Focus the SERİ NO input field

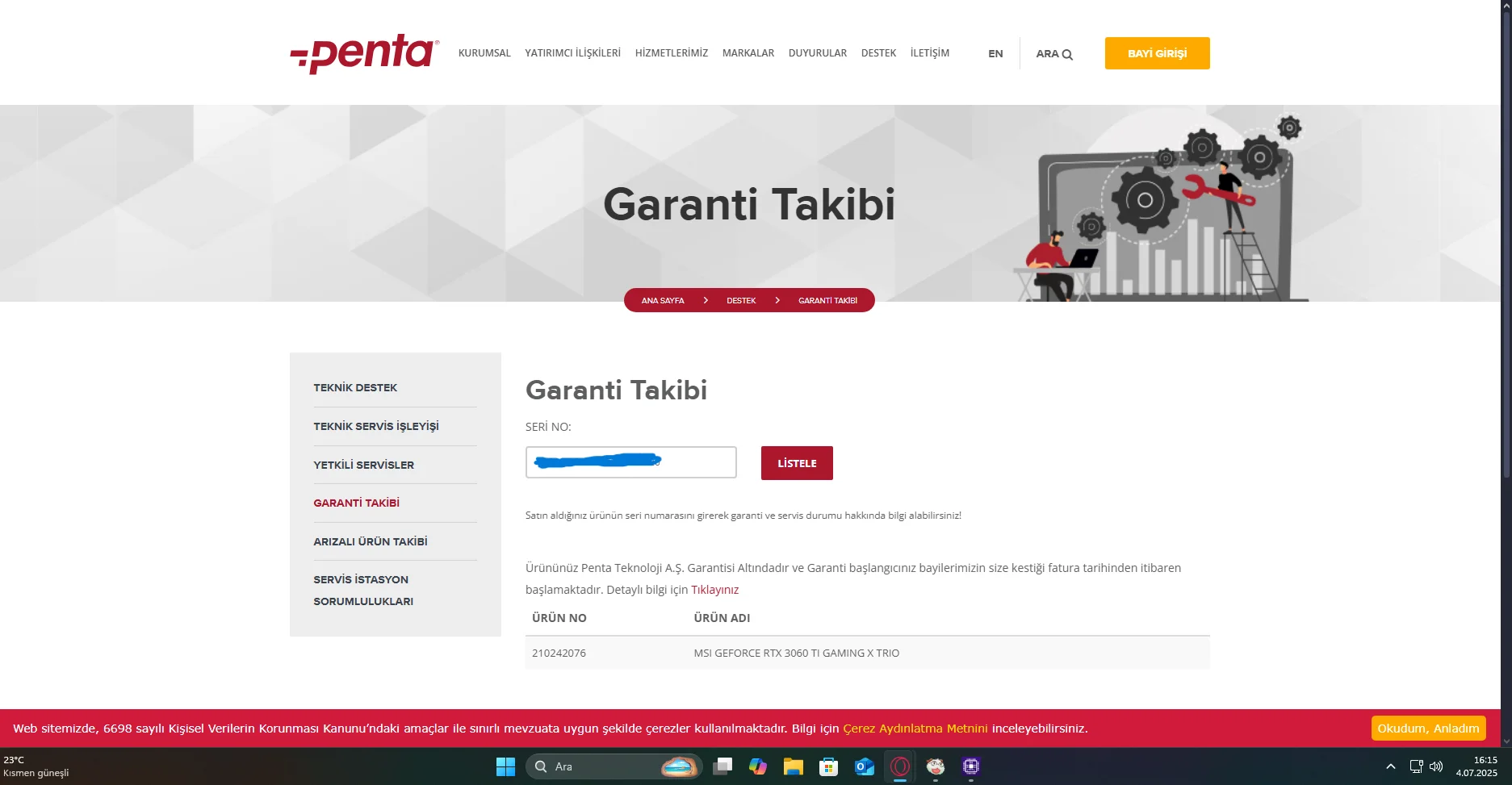[631, 462]
